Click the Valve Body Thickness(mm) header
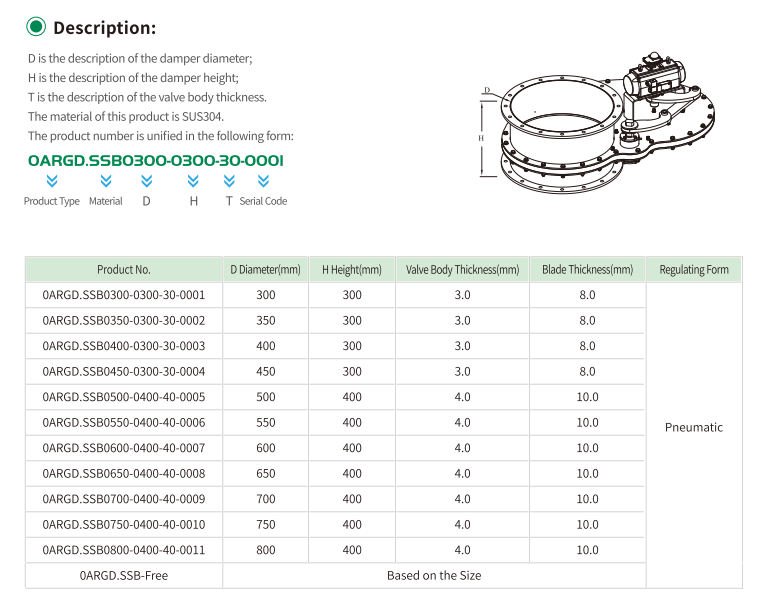 pyautogui.click(x=462, y=270)
